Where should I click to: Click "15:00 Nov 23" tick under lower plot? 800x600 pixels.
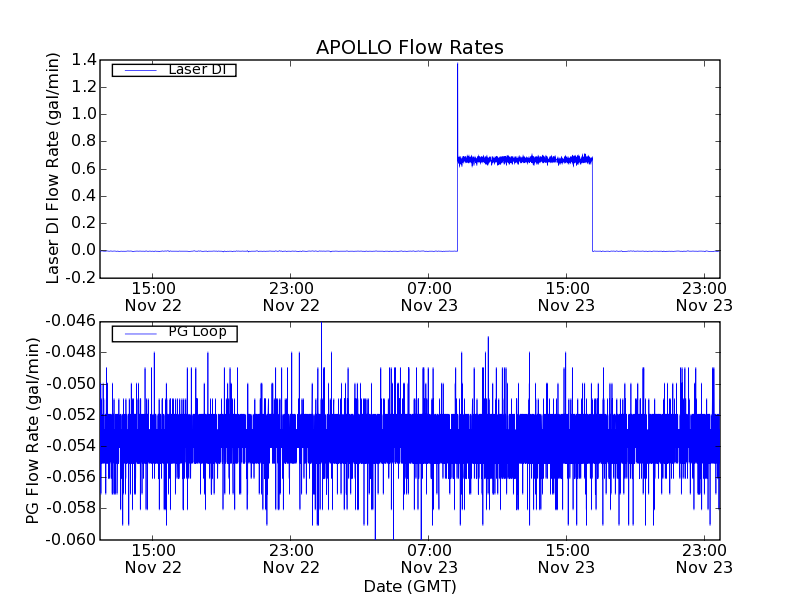click(567, 559)
